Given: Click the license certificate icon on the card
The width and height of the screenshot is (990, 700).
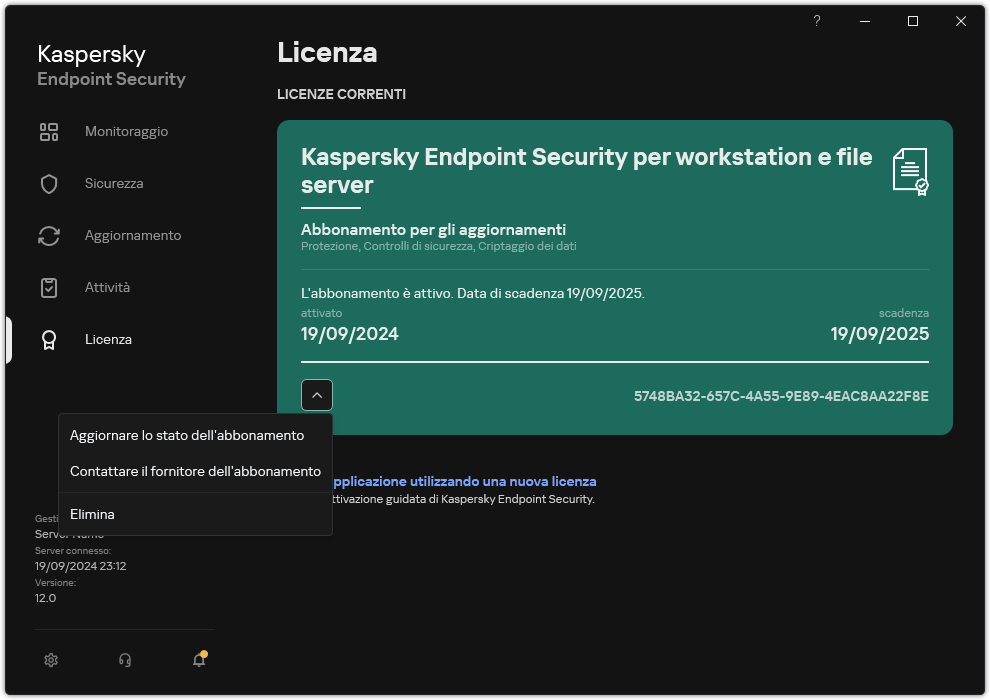Looking at the screenshot, I should coord(910,171).
